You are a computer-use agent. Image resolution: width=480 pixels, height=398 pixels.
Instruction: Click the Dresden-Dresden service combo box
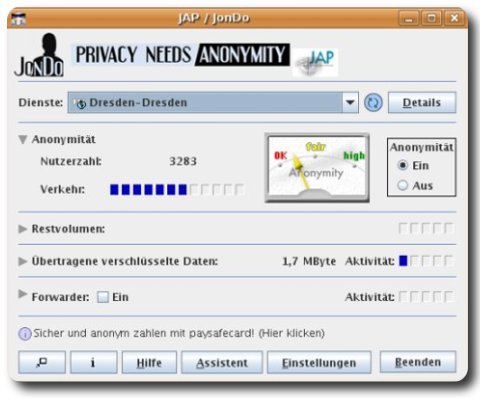coord(213,102)
